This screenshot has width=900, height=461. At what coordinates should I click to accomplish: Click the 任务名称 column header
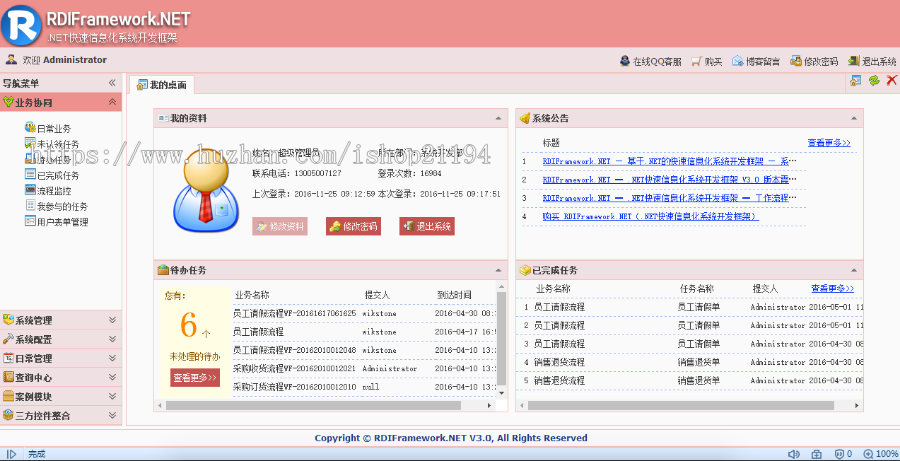pos(697,289)
